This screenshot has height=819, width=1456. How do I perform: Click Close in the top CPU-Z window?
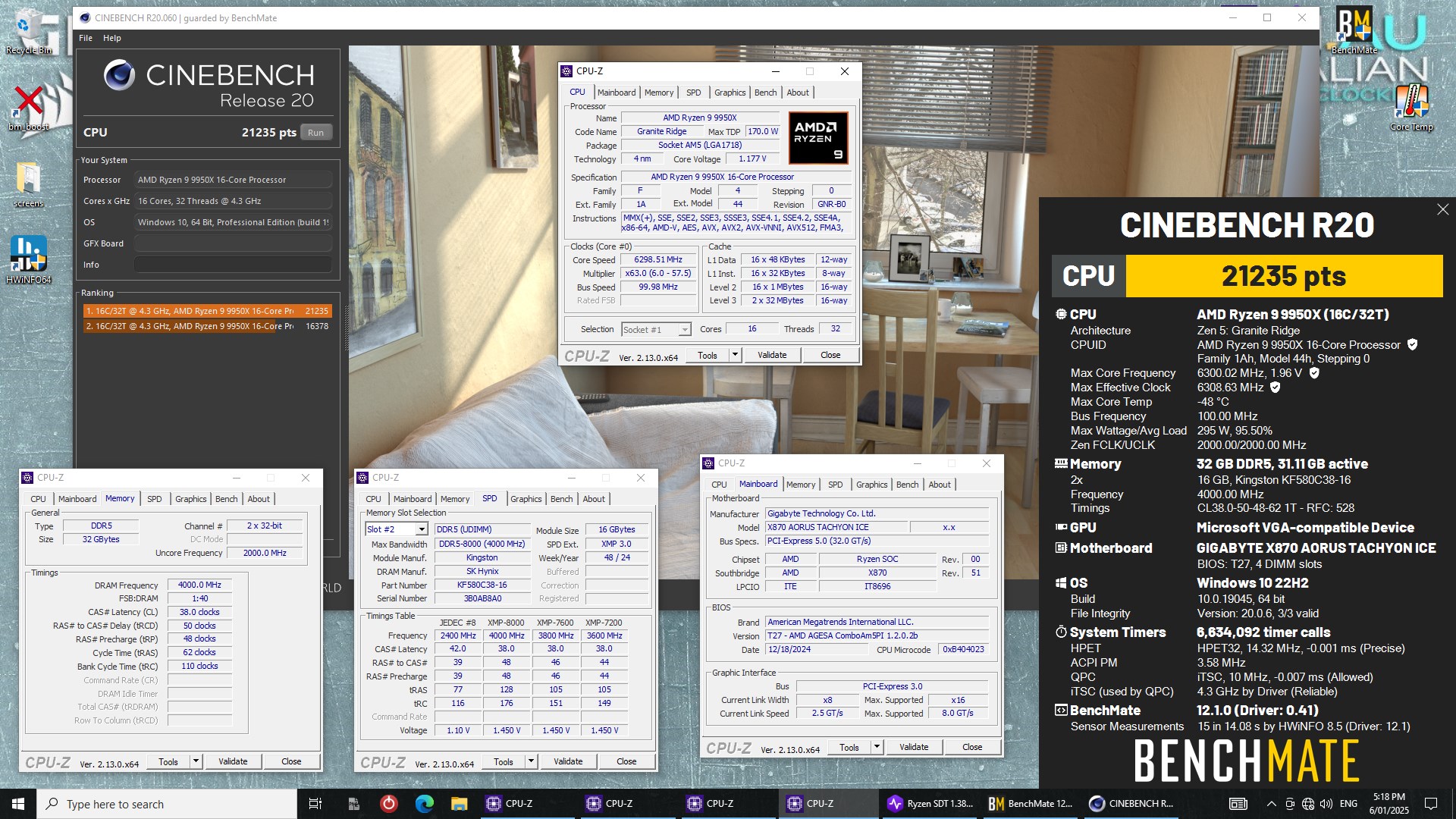tap(830, 355)
